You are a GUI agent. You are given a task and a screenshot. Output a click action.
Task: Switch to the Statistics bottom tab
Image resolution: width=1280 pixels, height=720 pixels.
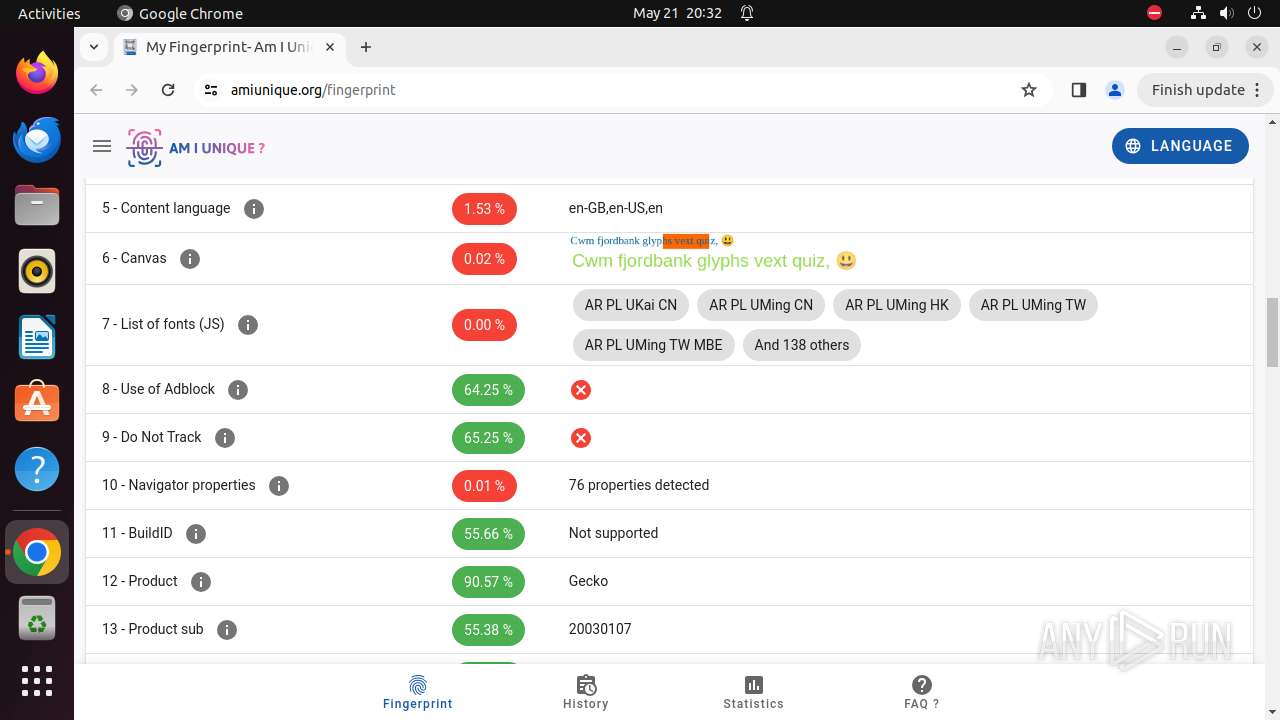754,692
